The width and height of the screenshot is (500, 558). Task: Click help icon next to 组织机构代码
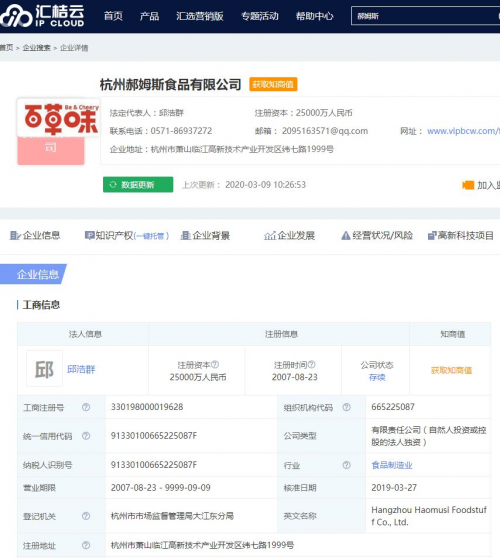(346, 407)
